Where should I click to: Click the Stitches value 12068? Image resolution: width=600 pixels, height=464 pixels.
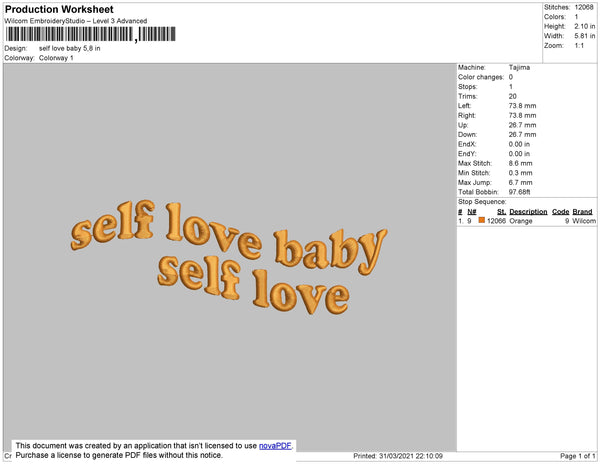pos(584,7)
